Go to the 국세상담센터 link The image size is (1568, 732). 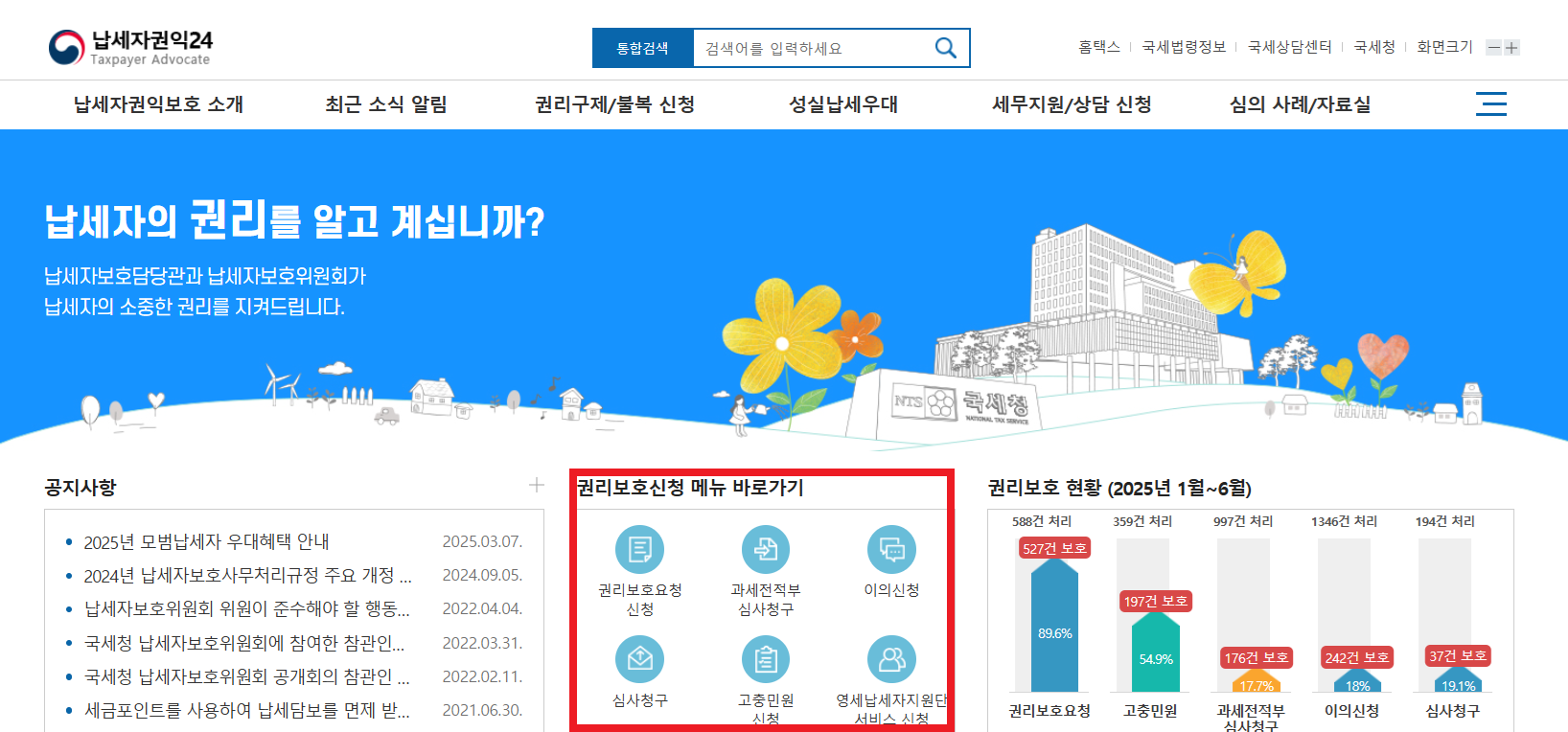click(x=1290, y=47)
